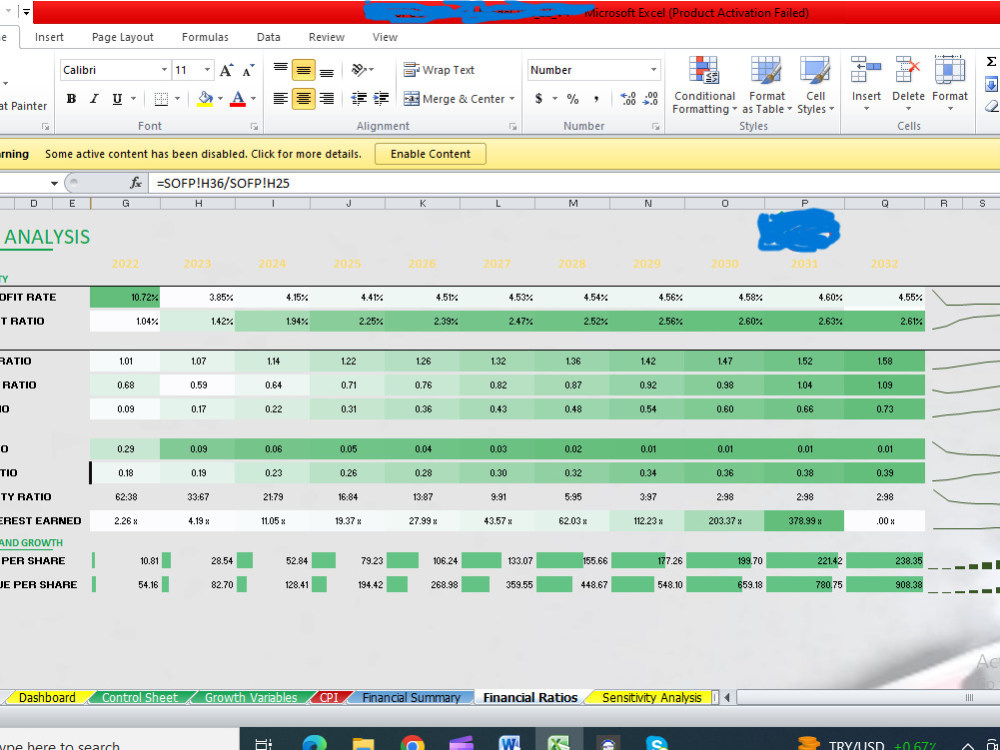1000x750 pixels.
Task: Apply Comma Style
Action: pyautogui.click(x=596, y=99)
